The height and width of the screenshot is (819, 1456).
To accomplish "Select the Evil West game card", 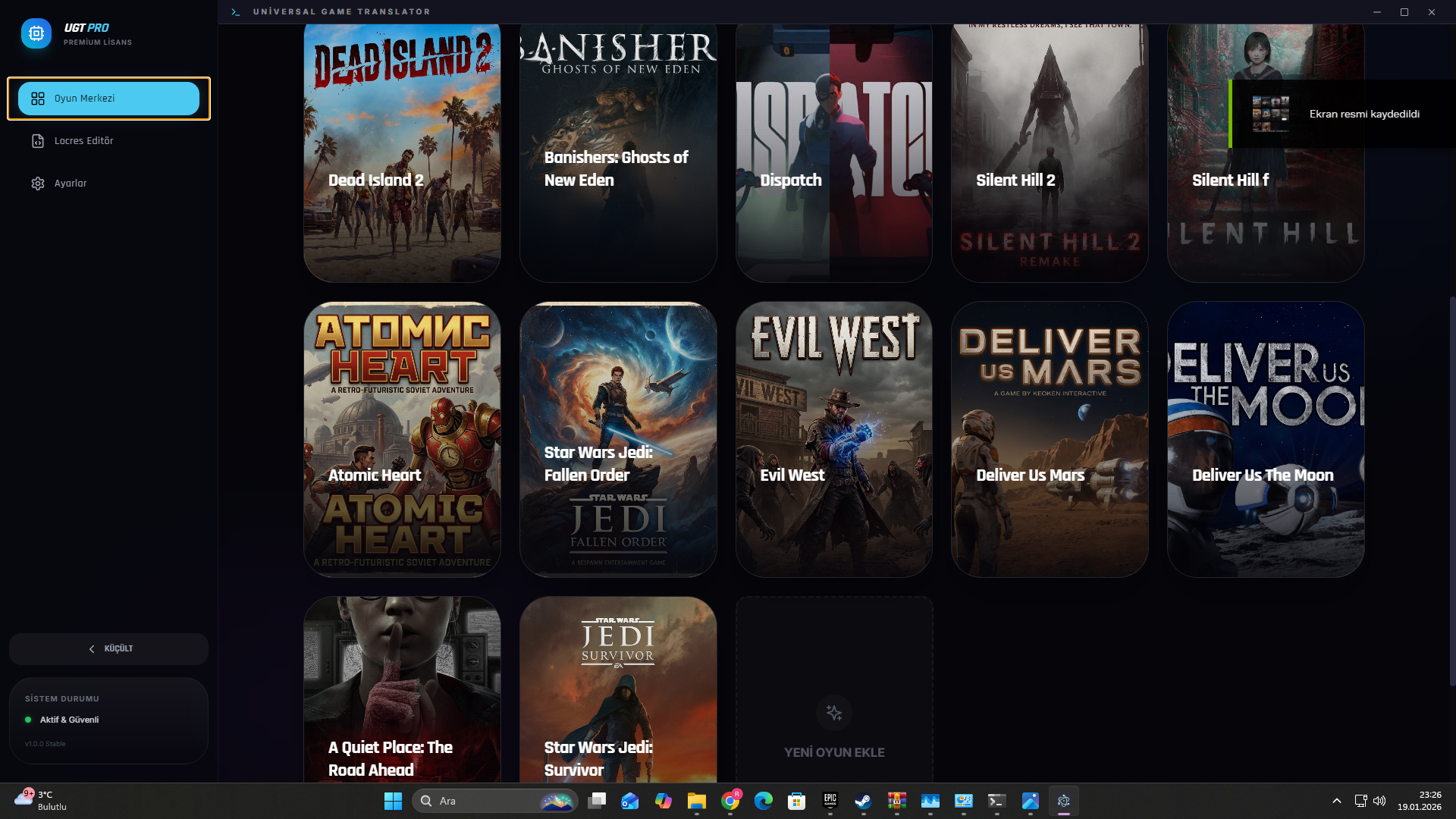I will point(834,439).
